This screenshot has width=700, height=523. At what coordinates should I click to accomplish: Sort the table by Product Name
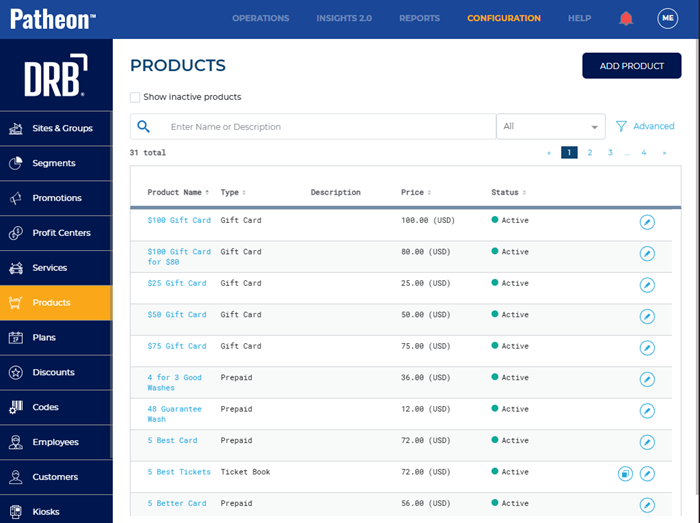[178, 192]
